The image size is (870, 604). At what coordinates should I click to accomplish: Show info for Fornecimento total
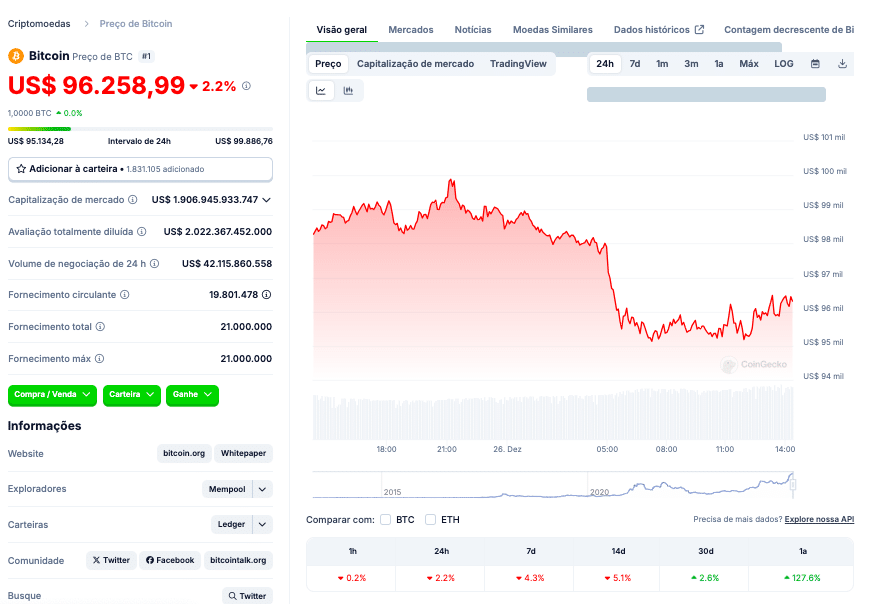coord(100,327)
